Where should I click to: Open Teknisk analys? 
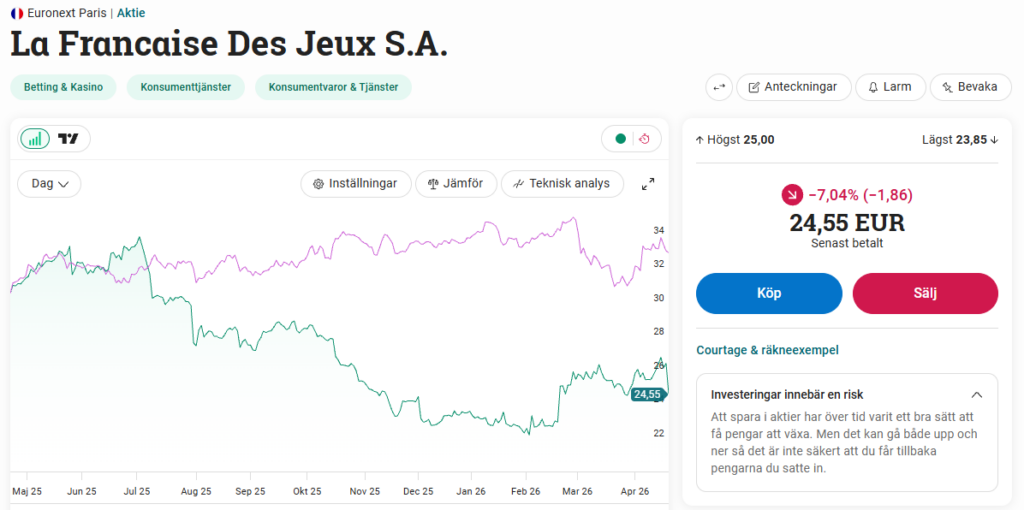[x=561, y=184]
